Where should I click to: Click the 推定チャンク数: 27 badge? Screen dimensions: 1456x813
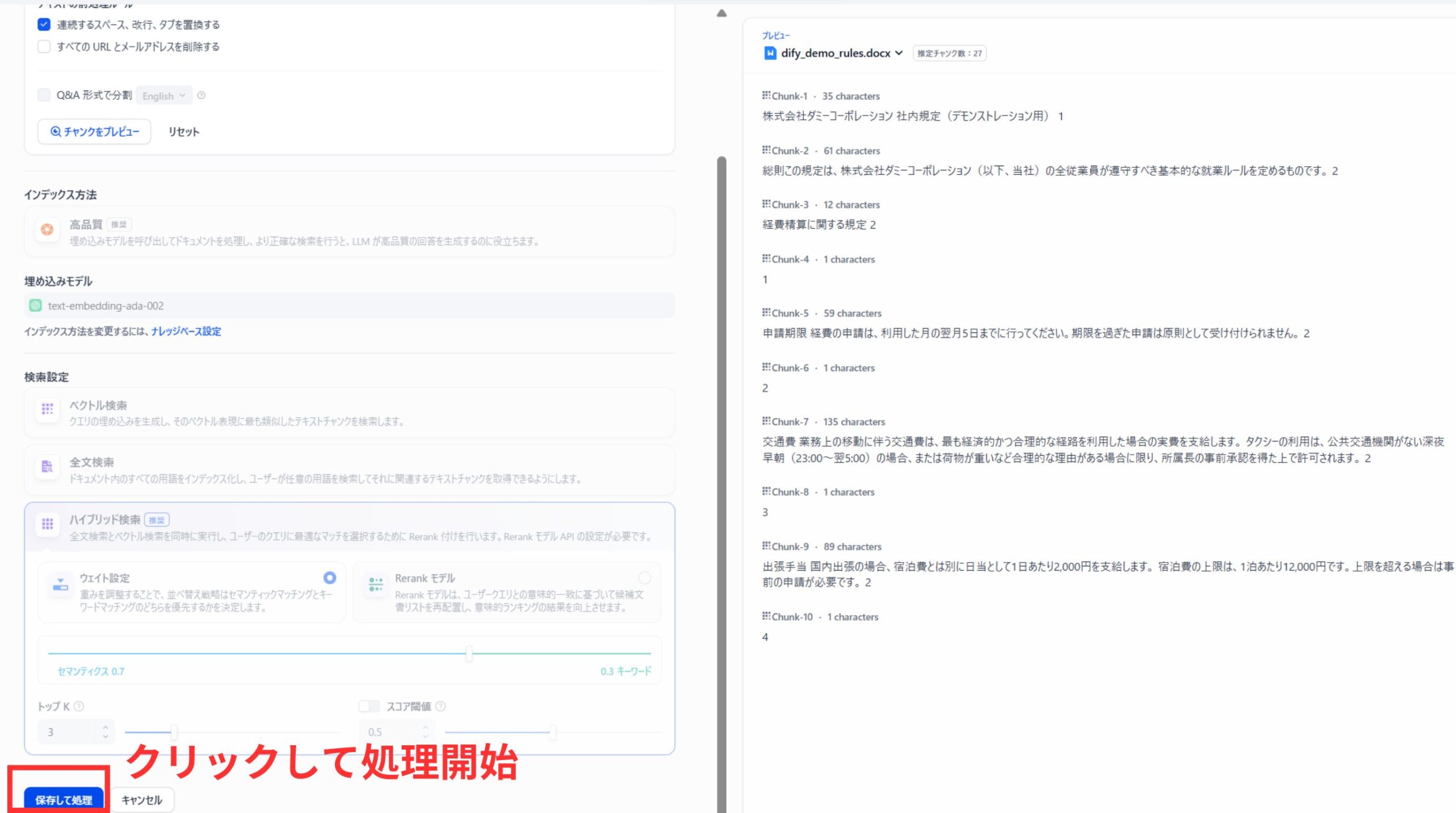949,53
